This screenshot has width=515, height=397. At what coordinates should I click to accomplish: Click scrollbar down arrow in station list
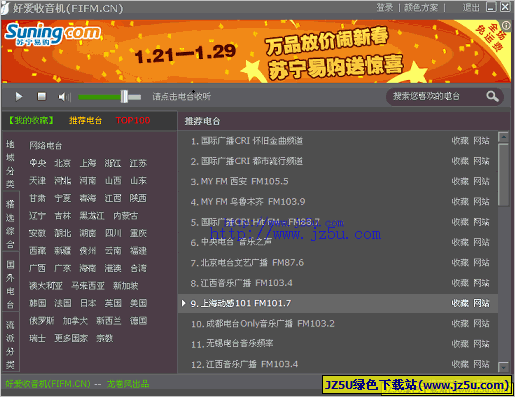503,367
